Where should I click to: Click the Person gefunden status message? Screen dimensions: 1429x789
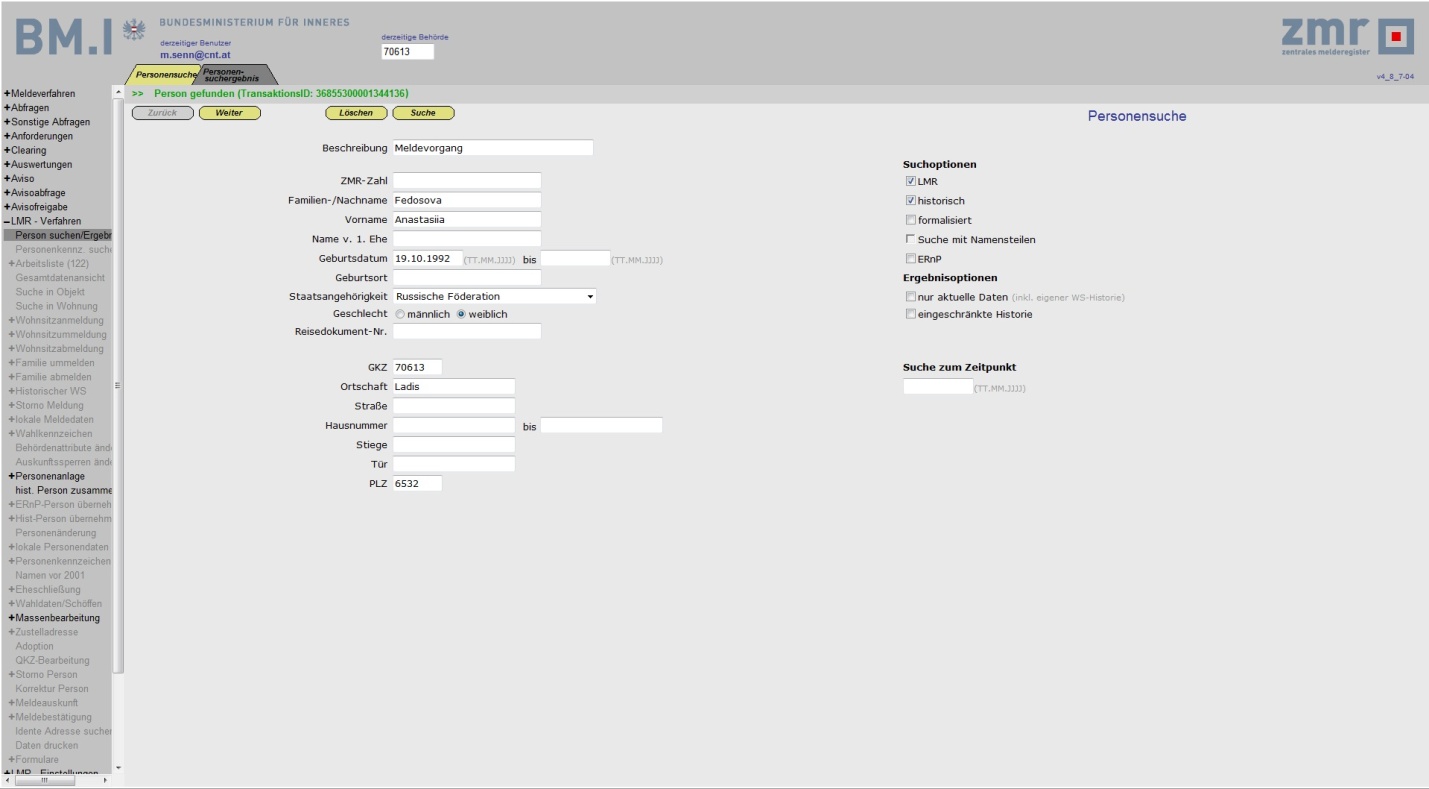(281, 93)
